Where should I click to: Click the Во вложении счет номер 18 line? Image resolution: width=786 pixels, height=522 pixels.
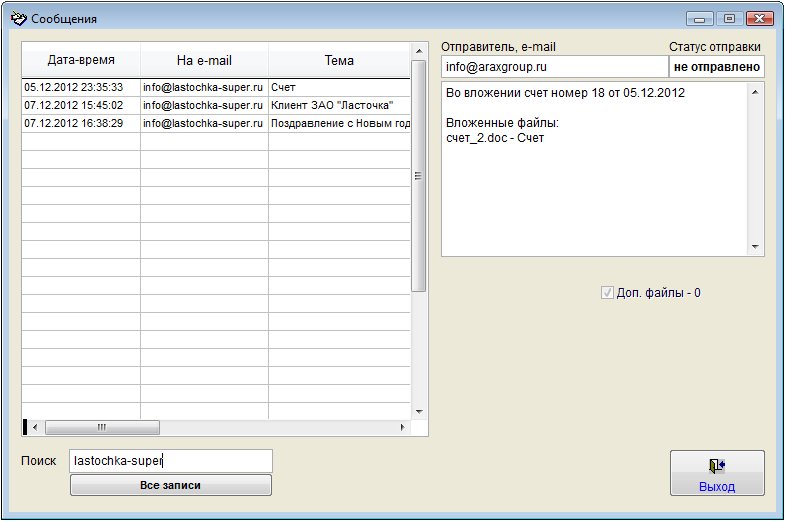565,93
